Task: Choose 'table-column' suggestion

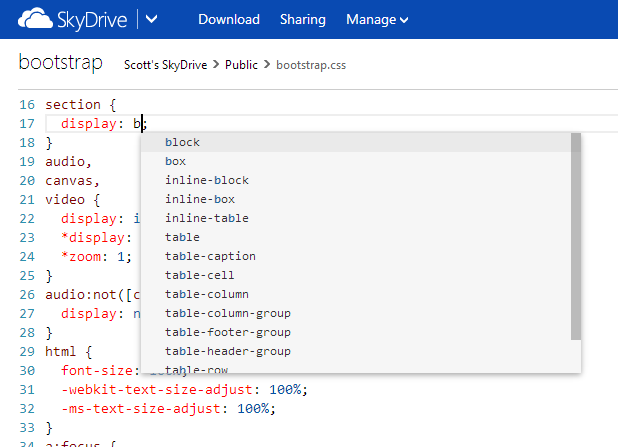Action: tap(356, 294)
